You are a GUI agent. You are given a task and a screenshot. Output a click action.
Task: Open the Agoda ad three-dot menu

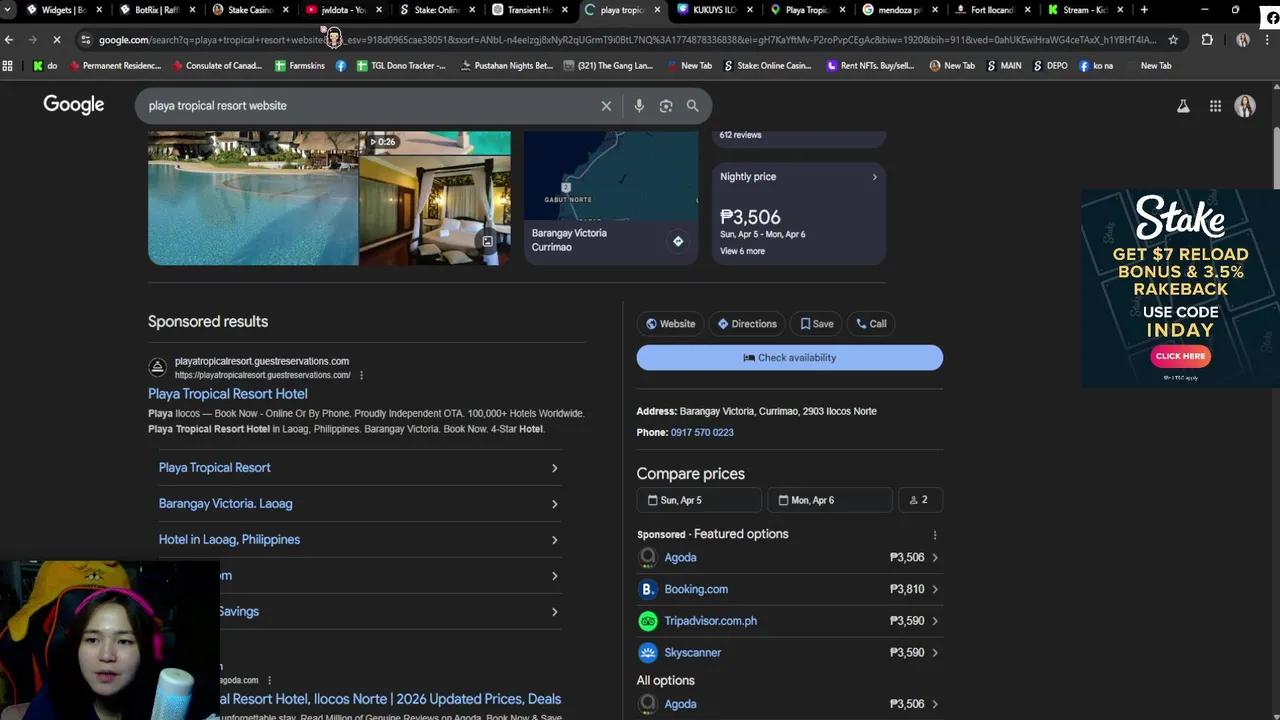(269, 680)
